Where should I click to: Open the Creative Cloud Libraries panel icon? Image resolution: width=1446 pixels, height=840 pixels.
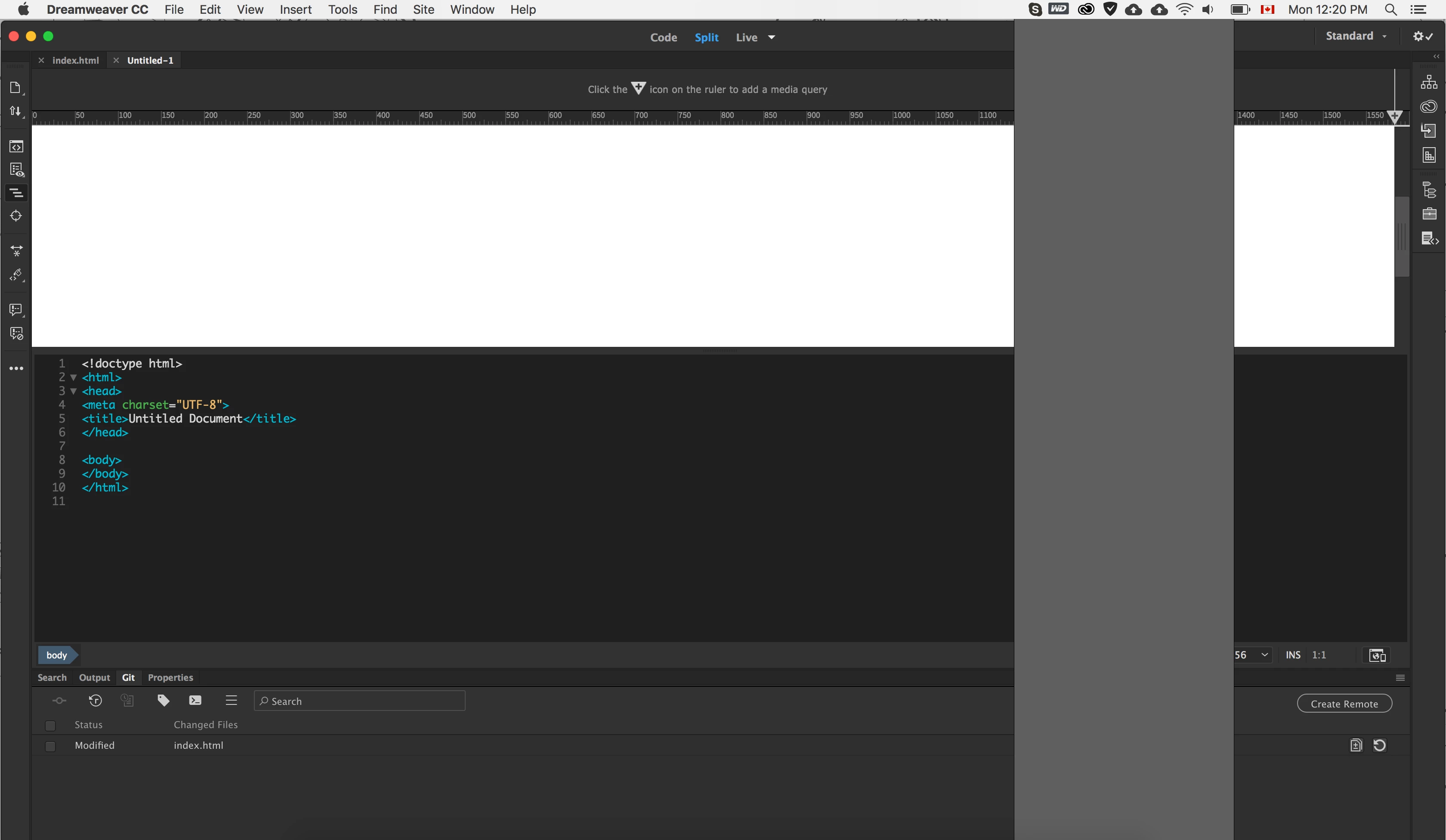pos(1428,107)
